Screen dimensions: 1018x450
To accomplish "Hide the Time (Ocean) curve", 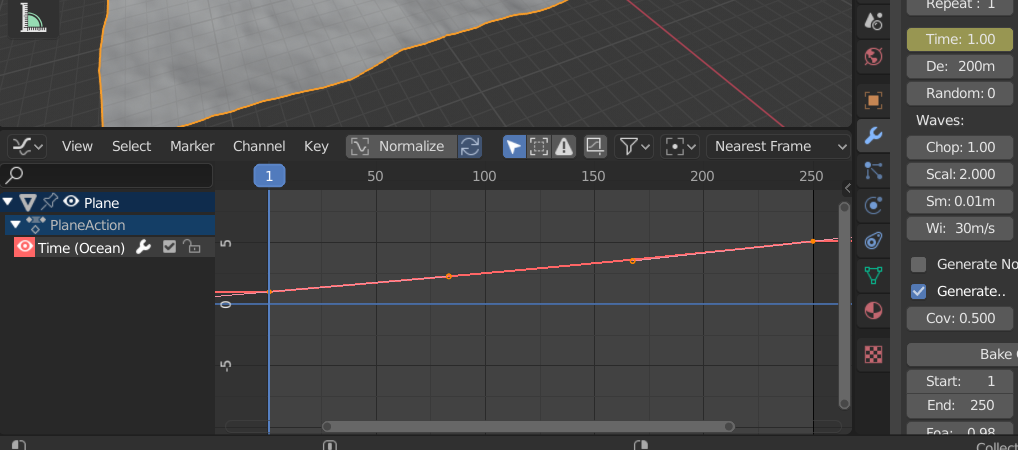I will [x=25, y=247].
